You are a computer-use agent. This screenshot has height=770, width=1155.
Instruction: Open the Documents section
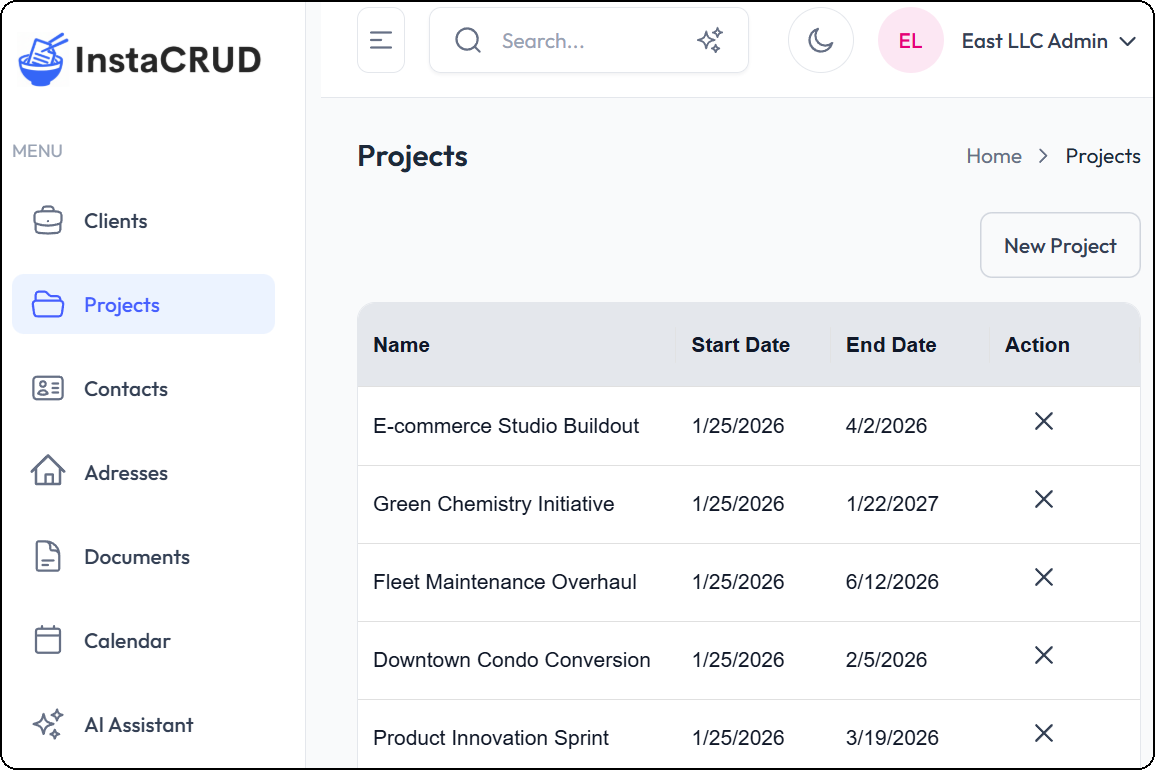tap(136, 557)
